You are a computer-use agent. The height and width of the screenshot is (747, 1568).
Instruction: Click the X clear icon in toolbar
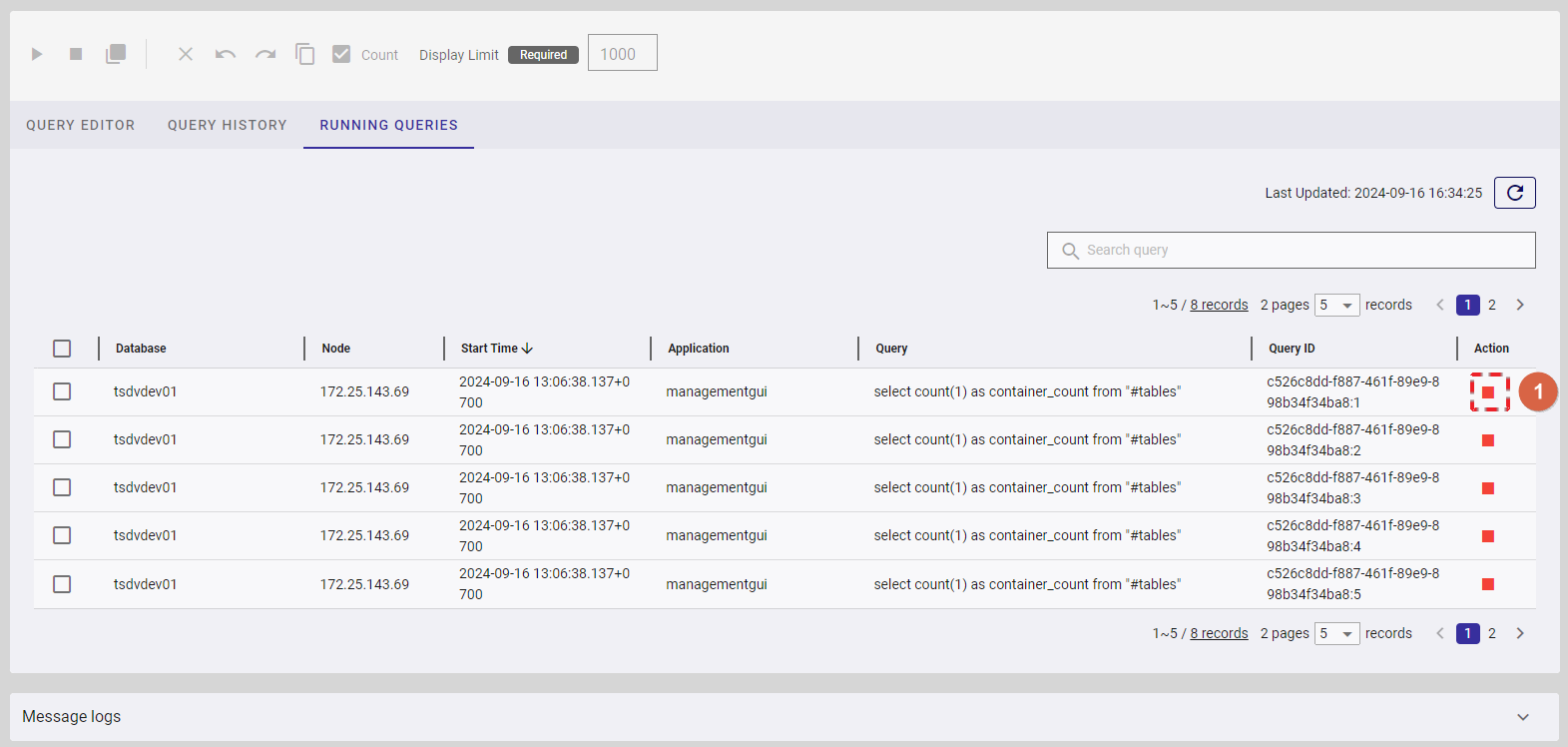(x=186, y=54)
